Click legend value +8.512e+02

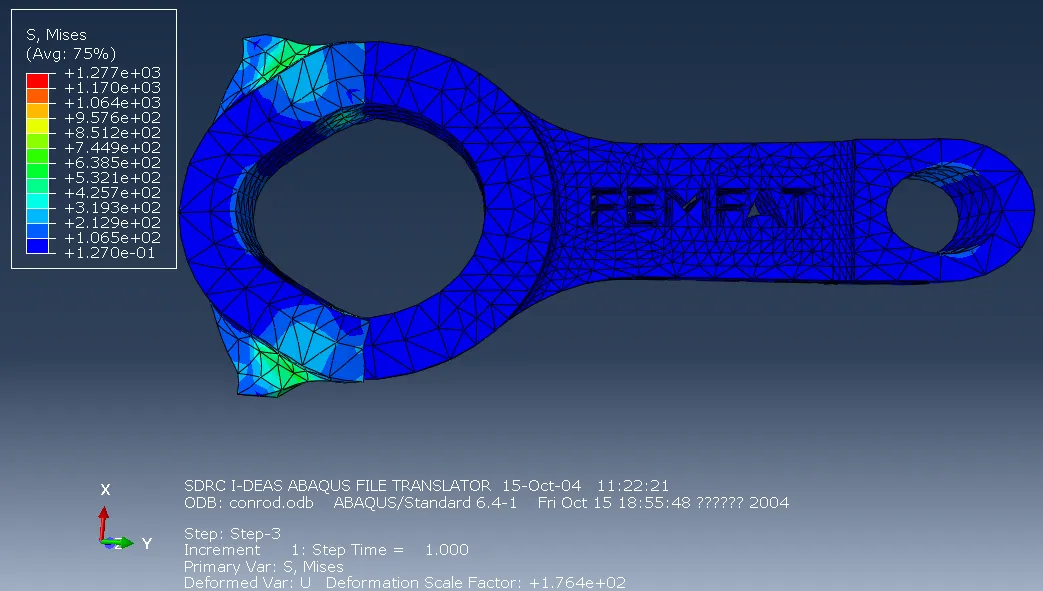(112, 132)
